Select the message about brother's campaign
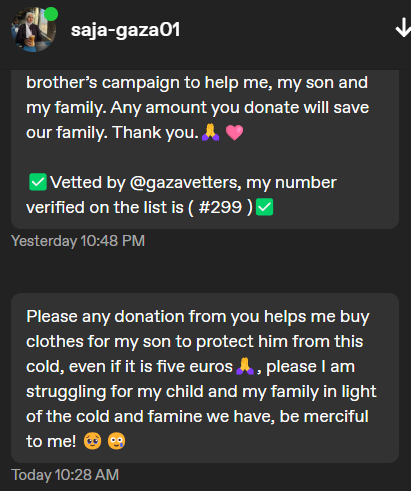Image resolution: width=411 pixels, height=491 pixels. pyautogui.click(x=205, y=149)
